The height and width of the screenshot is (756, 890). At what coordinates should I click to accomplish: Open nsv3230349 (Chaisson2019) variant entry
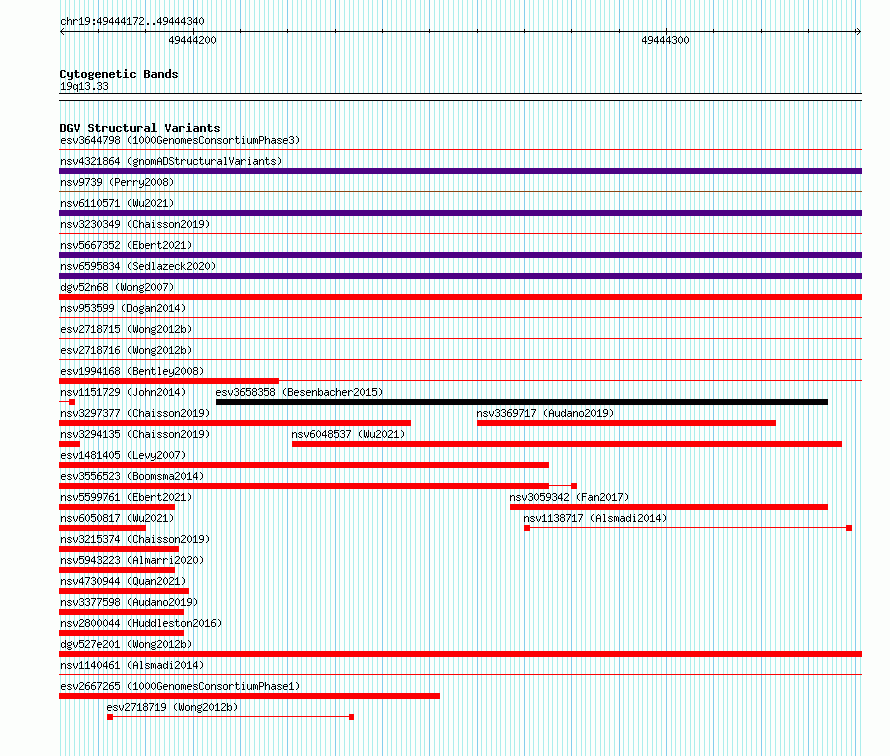click(x=135, y=224)
